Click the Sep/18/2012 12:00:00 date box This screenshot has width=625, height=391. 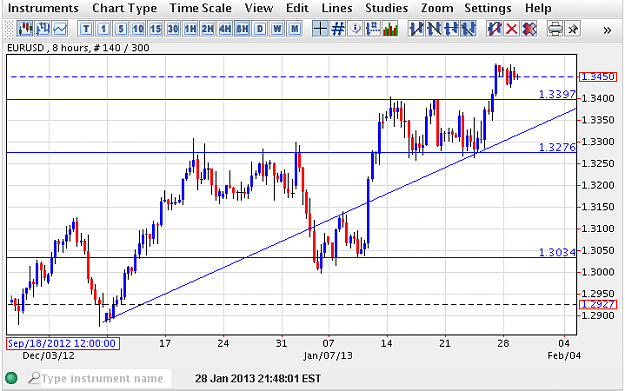point(63,344)
